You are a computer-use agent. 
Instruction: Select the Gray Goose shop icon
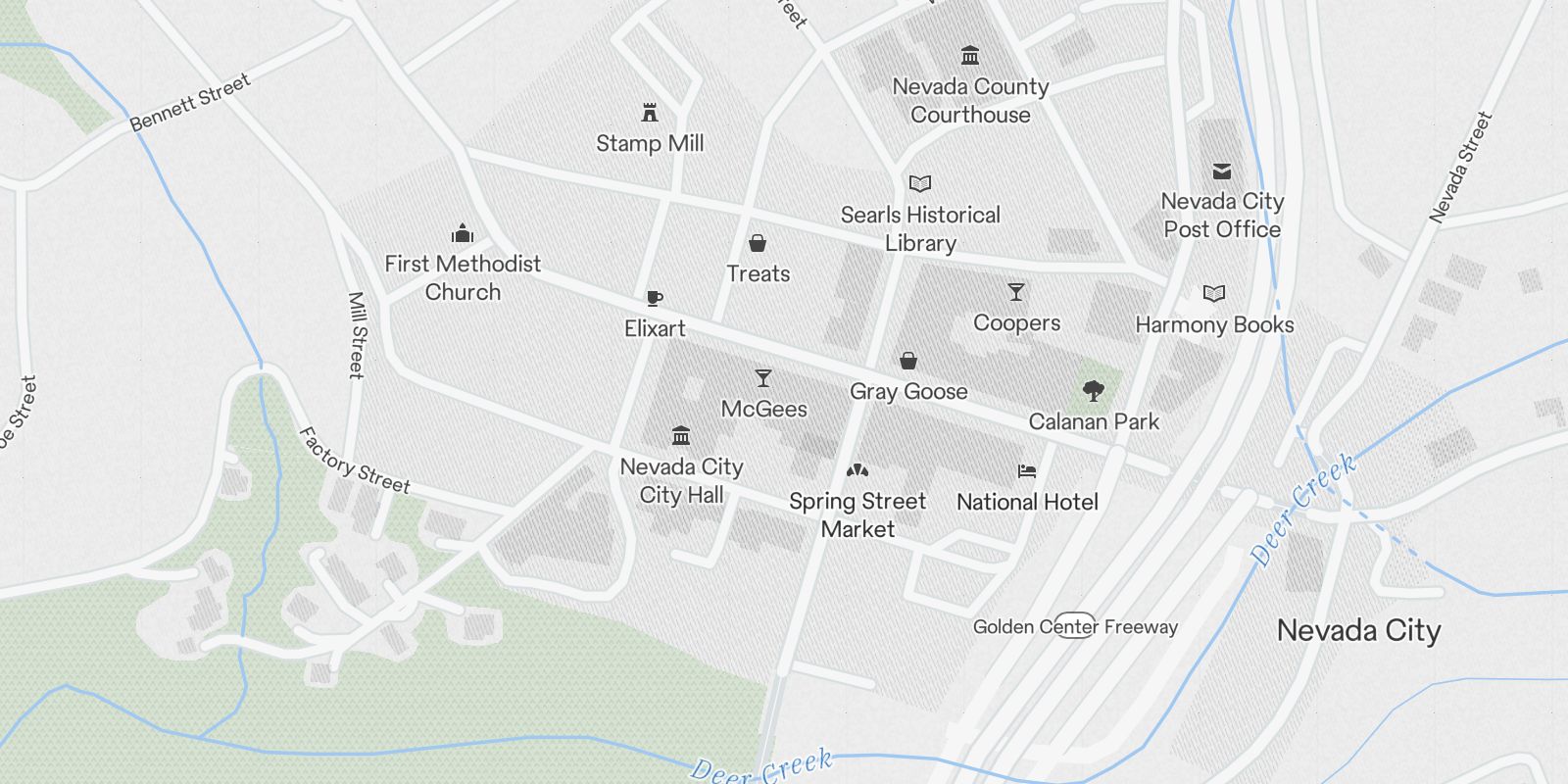click(908, 361)
